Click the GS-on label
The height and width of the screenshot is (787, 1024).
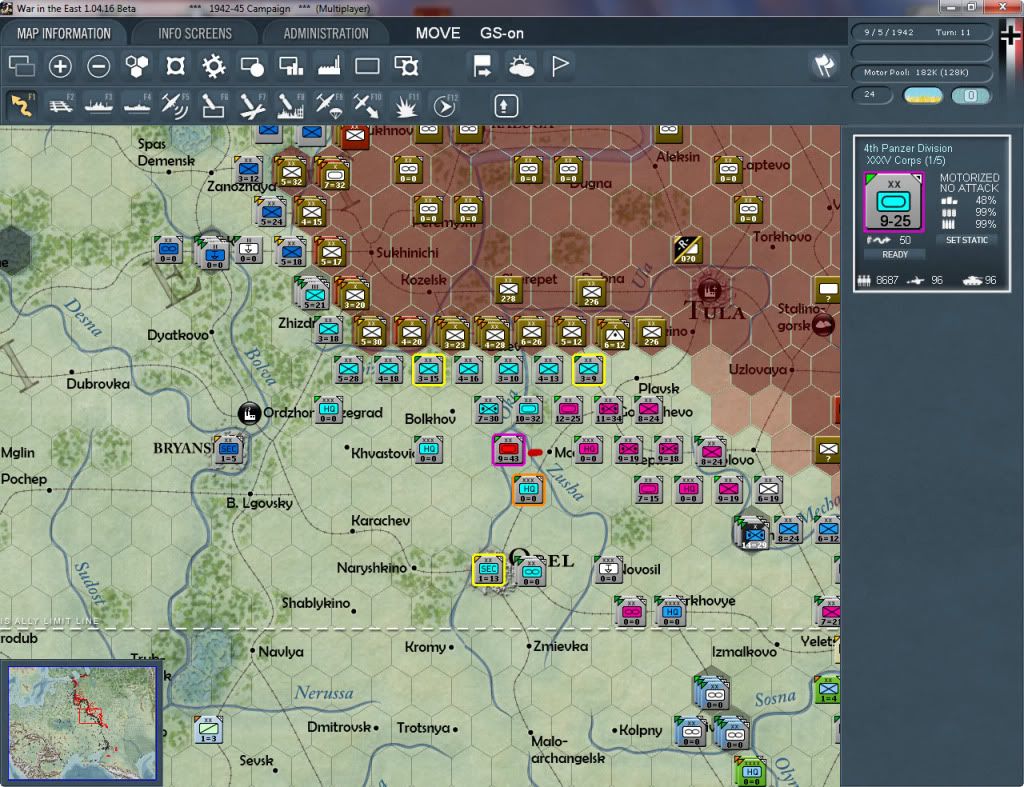coord(502,33)
